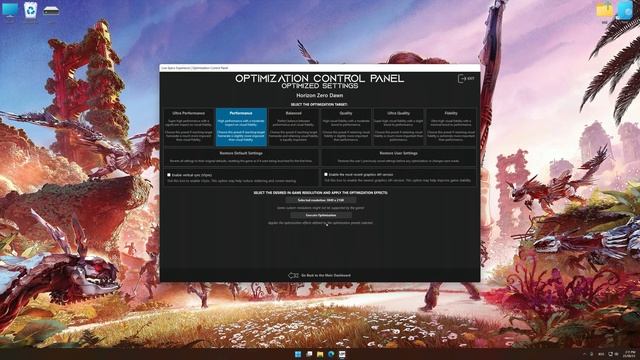Click the back arrow icon near Main Dashboard
The height and width of the screenshot is (360, 640).
coord(293,276)
